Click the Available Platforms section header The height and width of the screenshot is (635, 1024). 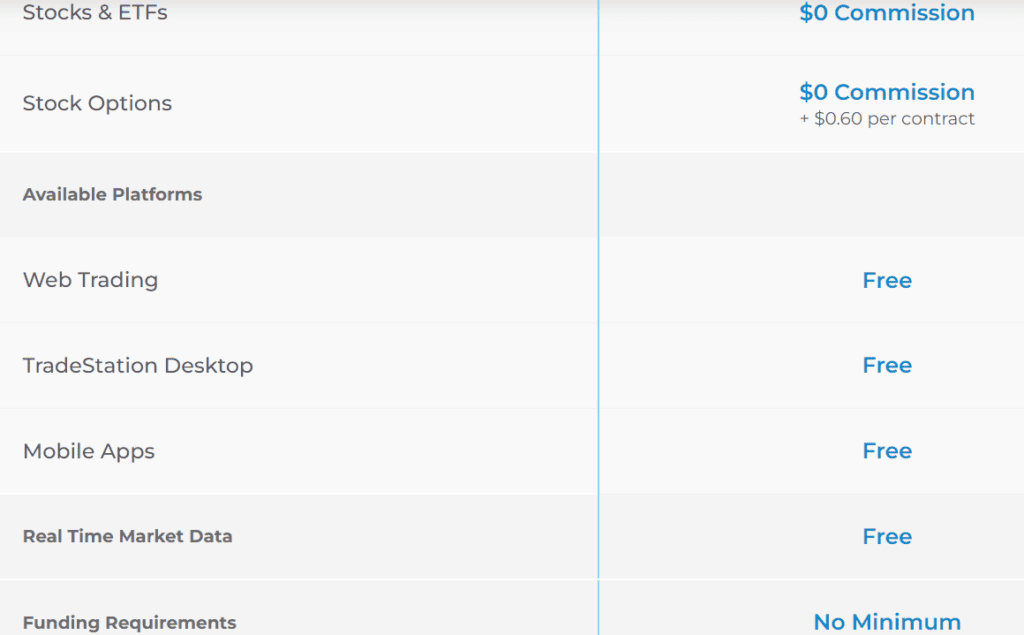(x=112, y=195)
